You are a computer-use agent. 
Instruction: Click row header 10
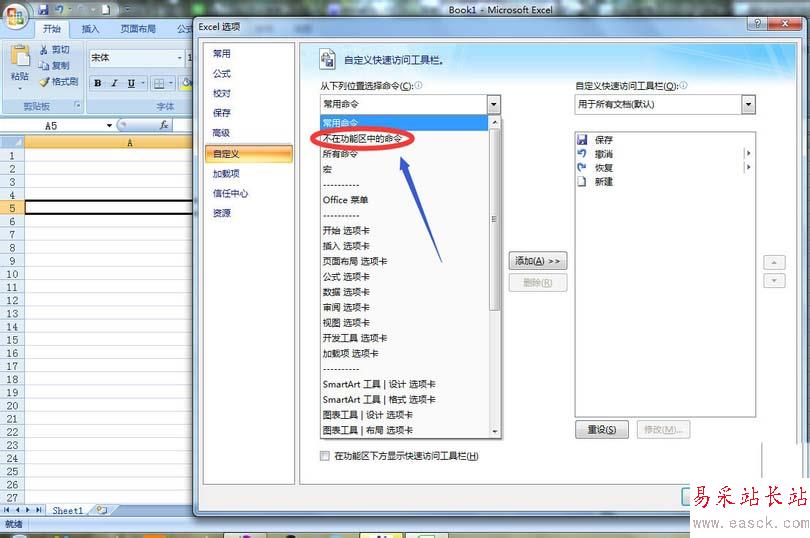12,274
